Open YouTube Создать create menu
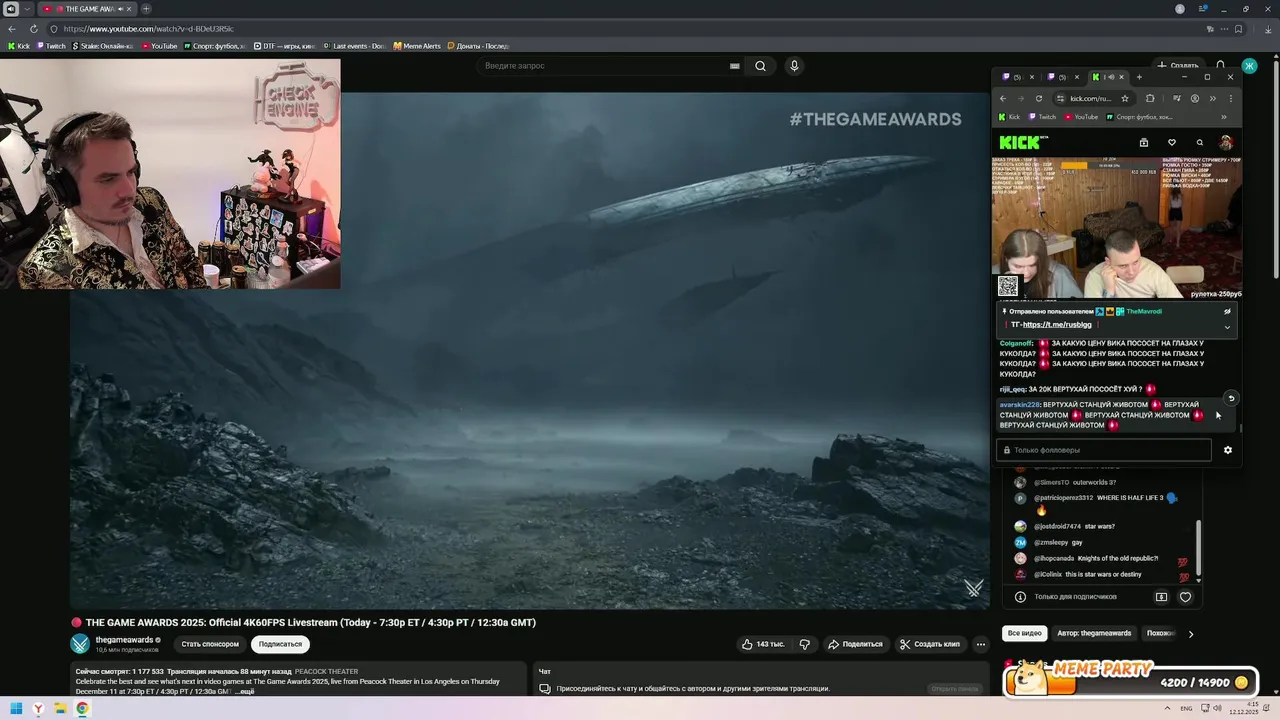Viewport: 1280px width, 720px height. [x=1177, y=66]
